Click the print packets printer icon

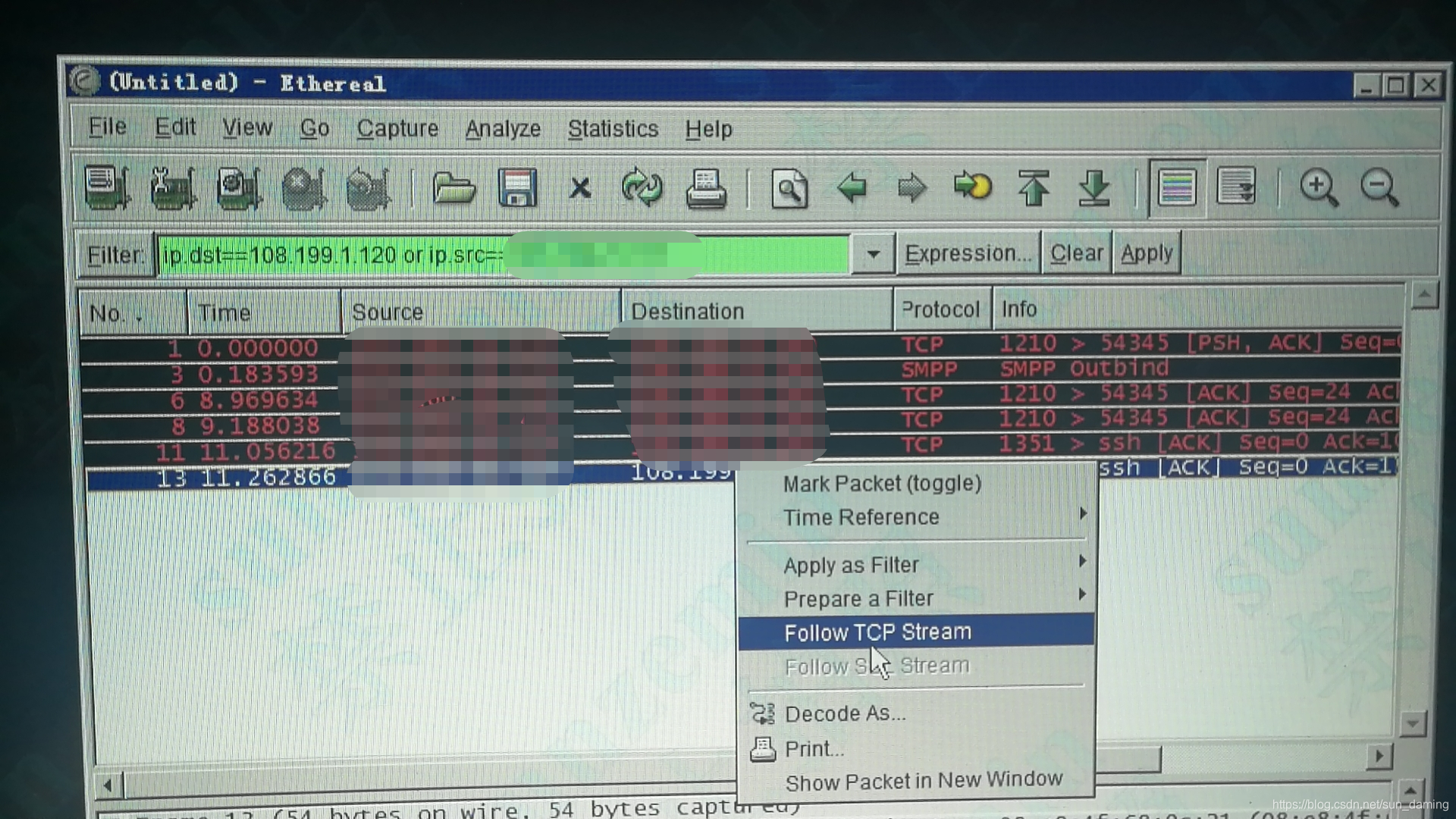[705, 187]
